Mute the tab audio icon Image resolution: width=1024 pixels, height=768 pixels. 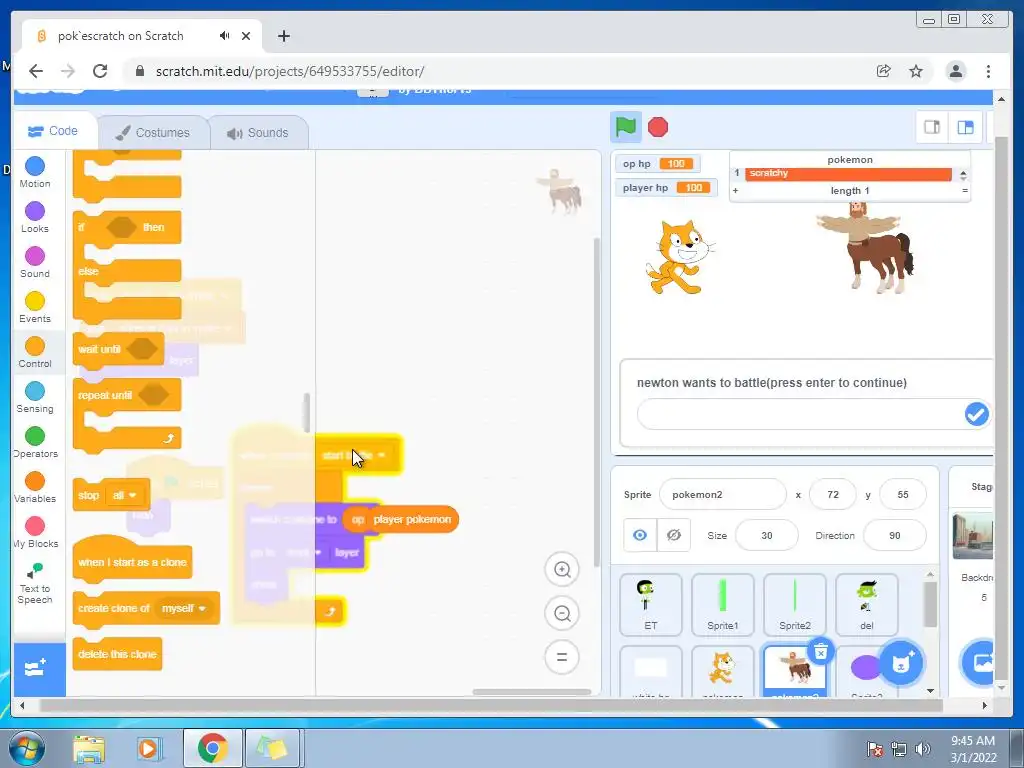point(225,36)
